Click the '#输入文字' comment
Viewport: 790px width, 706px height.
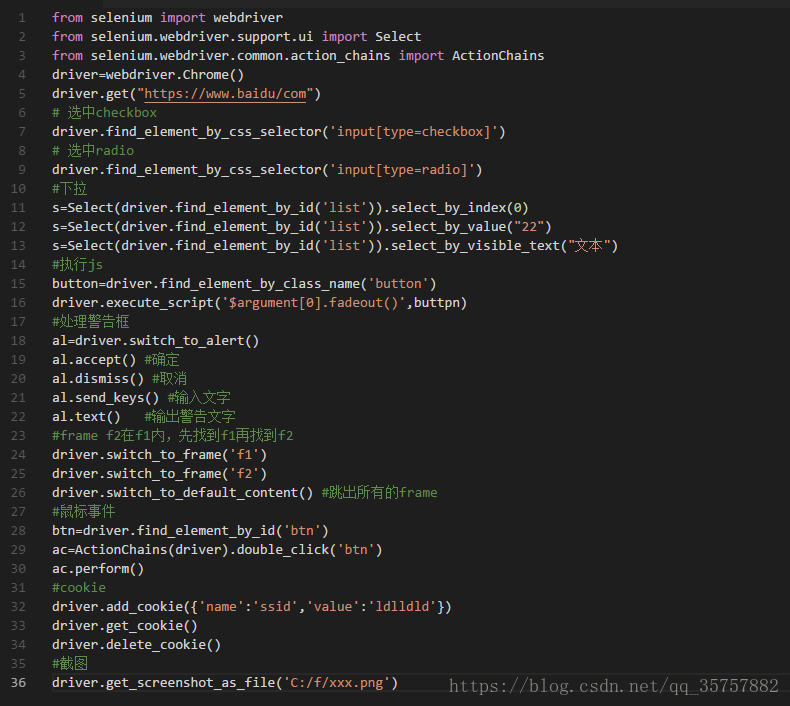199,398
